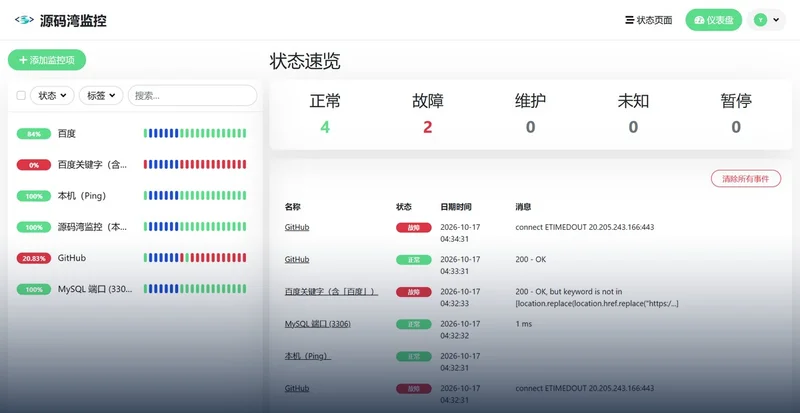Click the 20.83% uptime badge
800x413 pixels.
point(34,258)
